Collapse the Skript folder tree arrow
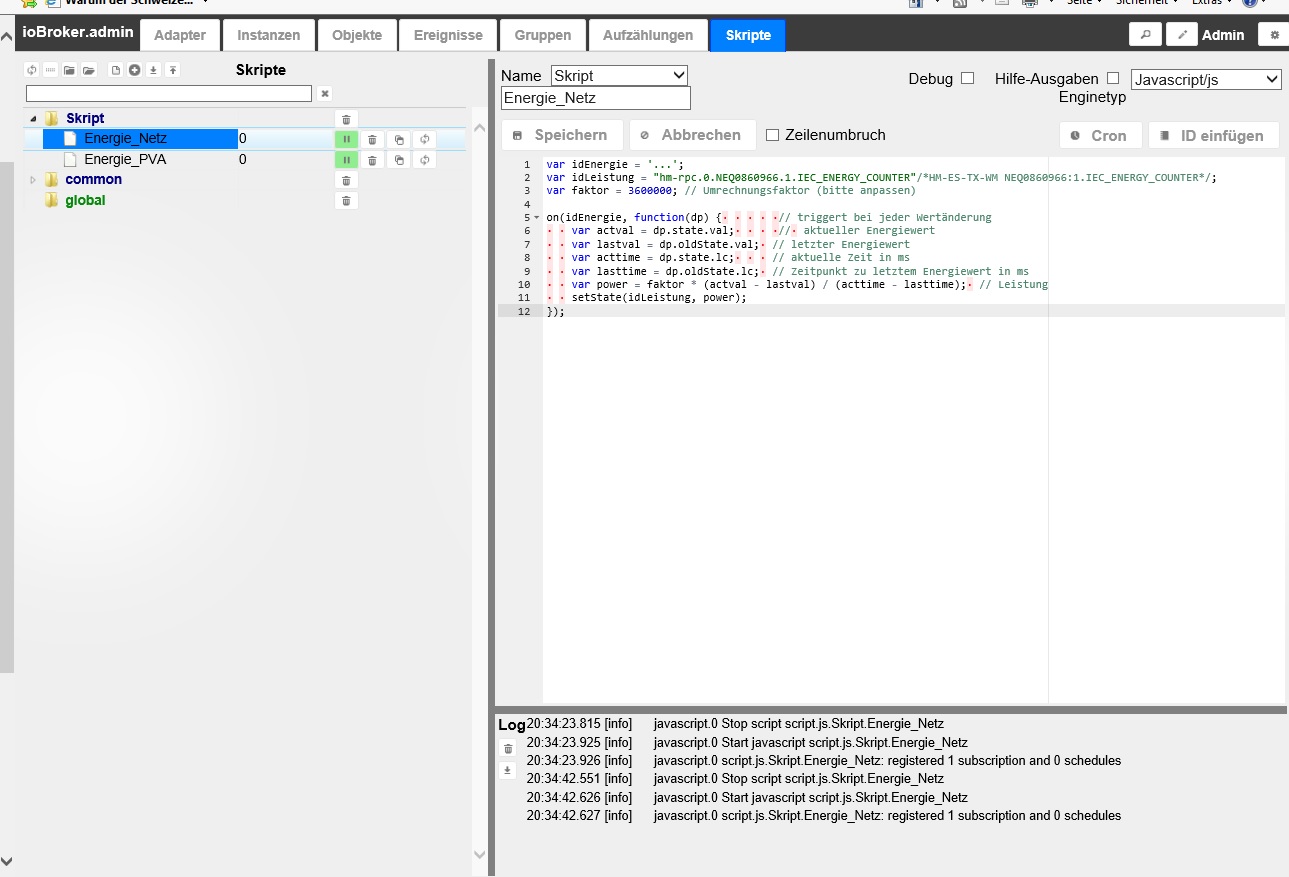Screen dimensions: 1289x877 [33, 119]
